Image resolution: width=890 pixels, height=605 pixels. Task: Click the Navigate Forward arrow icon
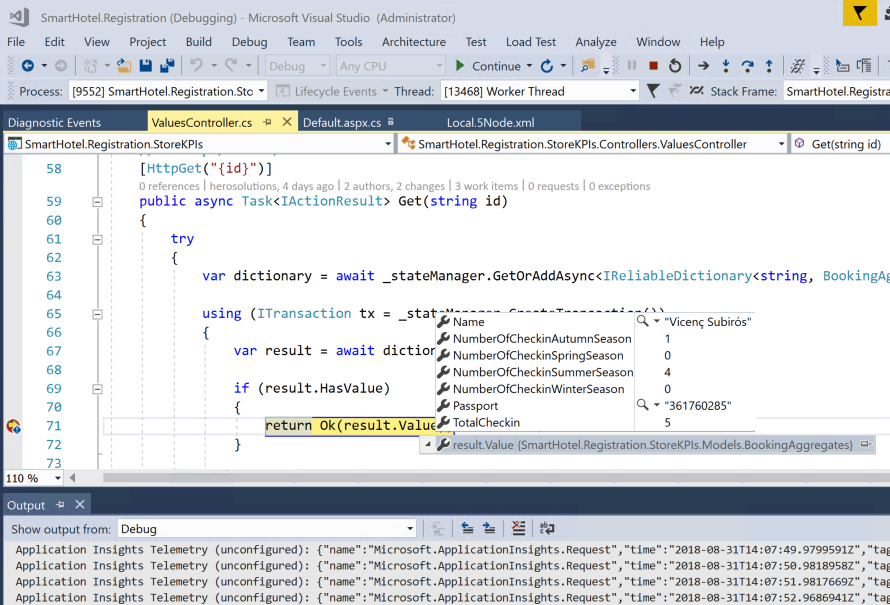click(x=61, y=66)
